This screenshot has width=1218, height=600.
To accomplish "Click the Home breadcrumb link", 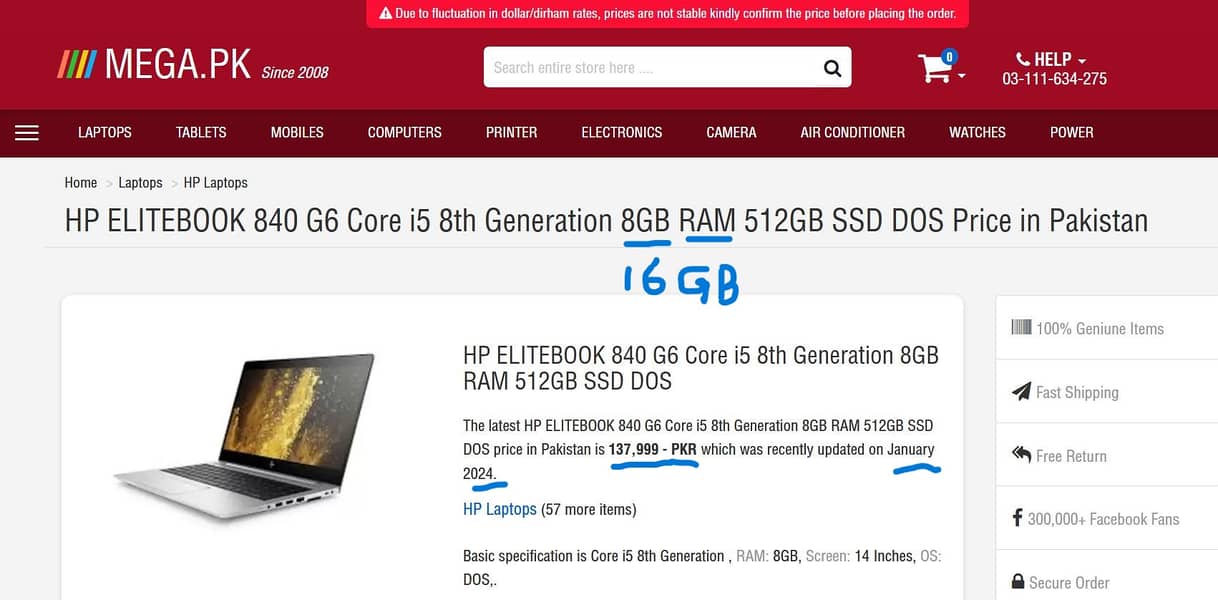I will 81,182.
